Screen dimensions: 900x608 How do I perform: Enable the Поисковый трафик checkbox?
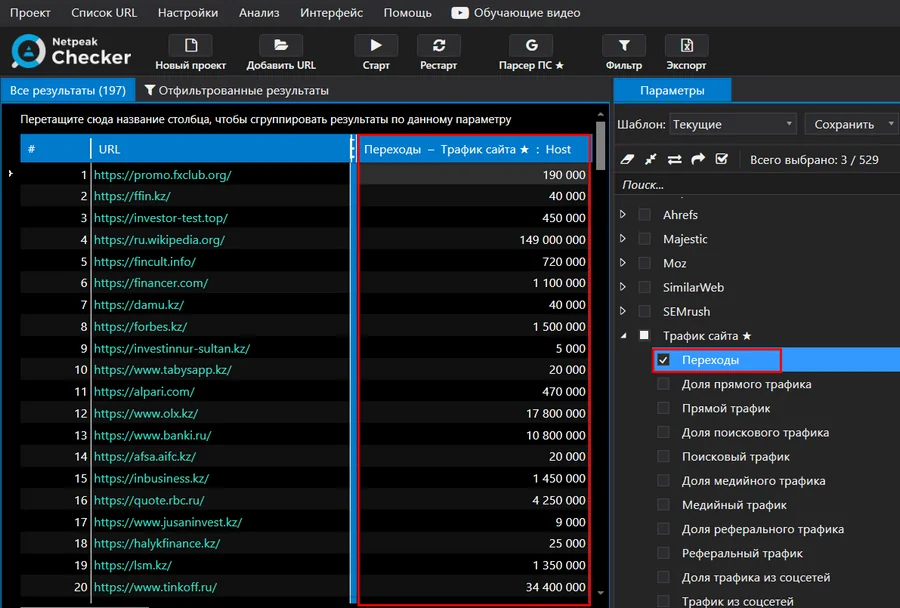coord(664,456)
